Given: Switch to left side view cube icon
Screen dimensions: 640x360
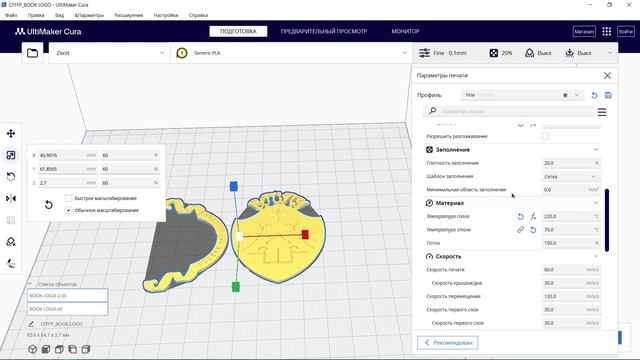Looking at the screenshot, I should [x=73, y=349].
